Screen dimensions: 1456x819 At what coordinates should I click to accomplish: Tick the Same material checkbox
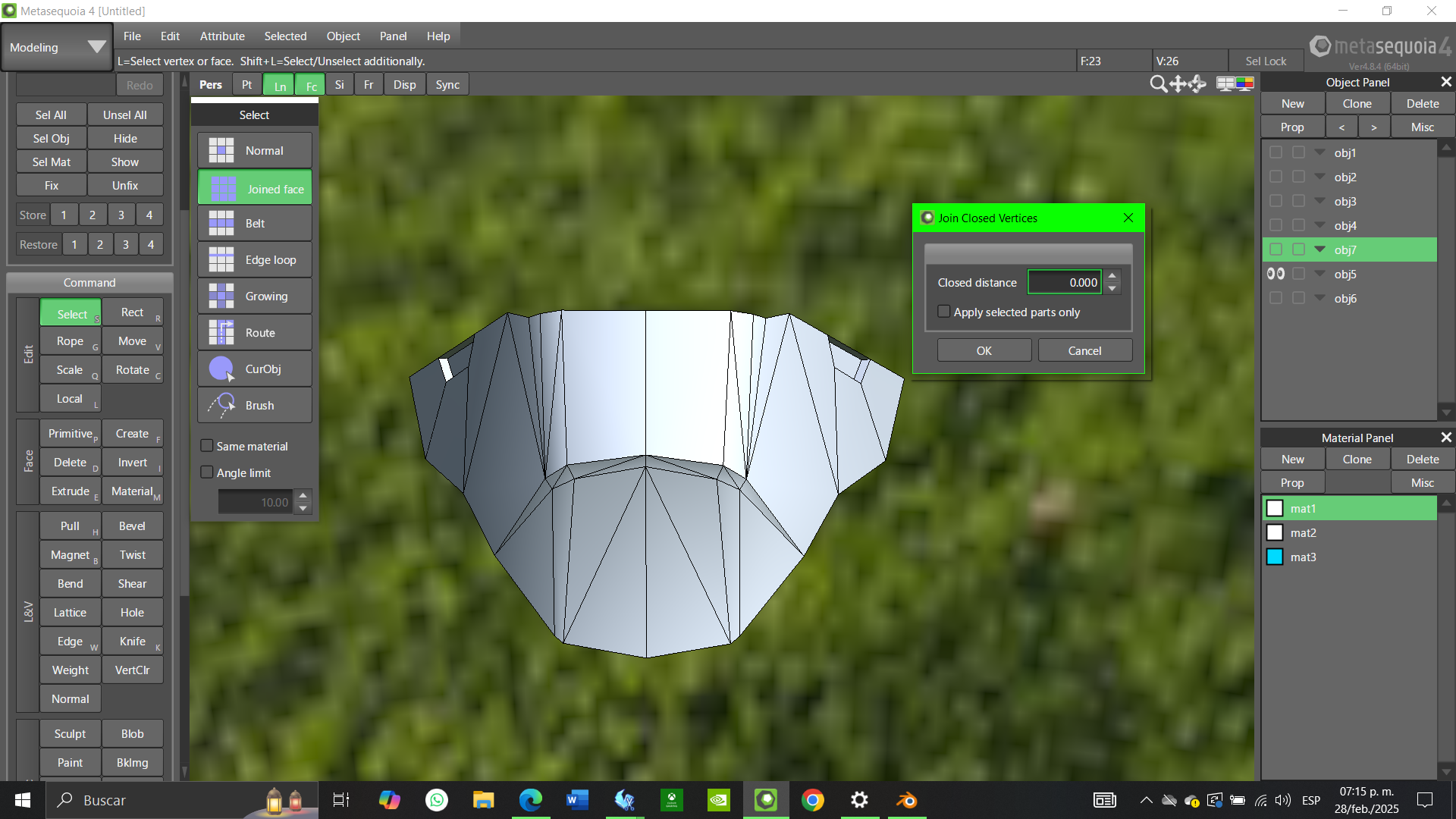(x=206, y=446)
